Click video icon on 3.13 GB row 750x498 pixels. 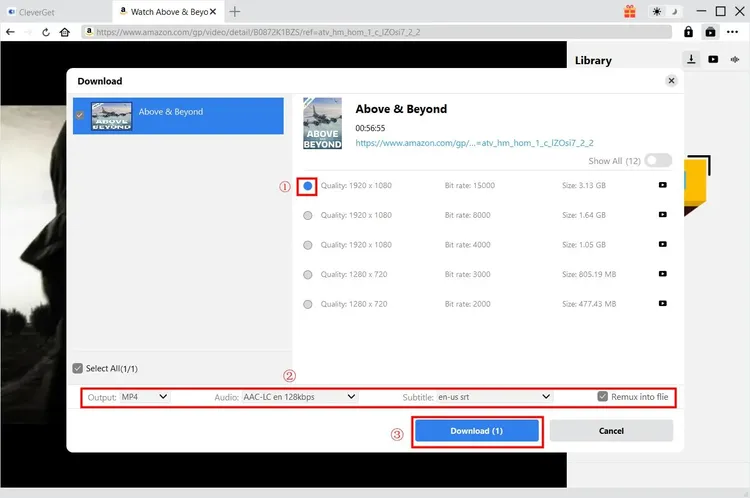point(662,186)
